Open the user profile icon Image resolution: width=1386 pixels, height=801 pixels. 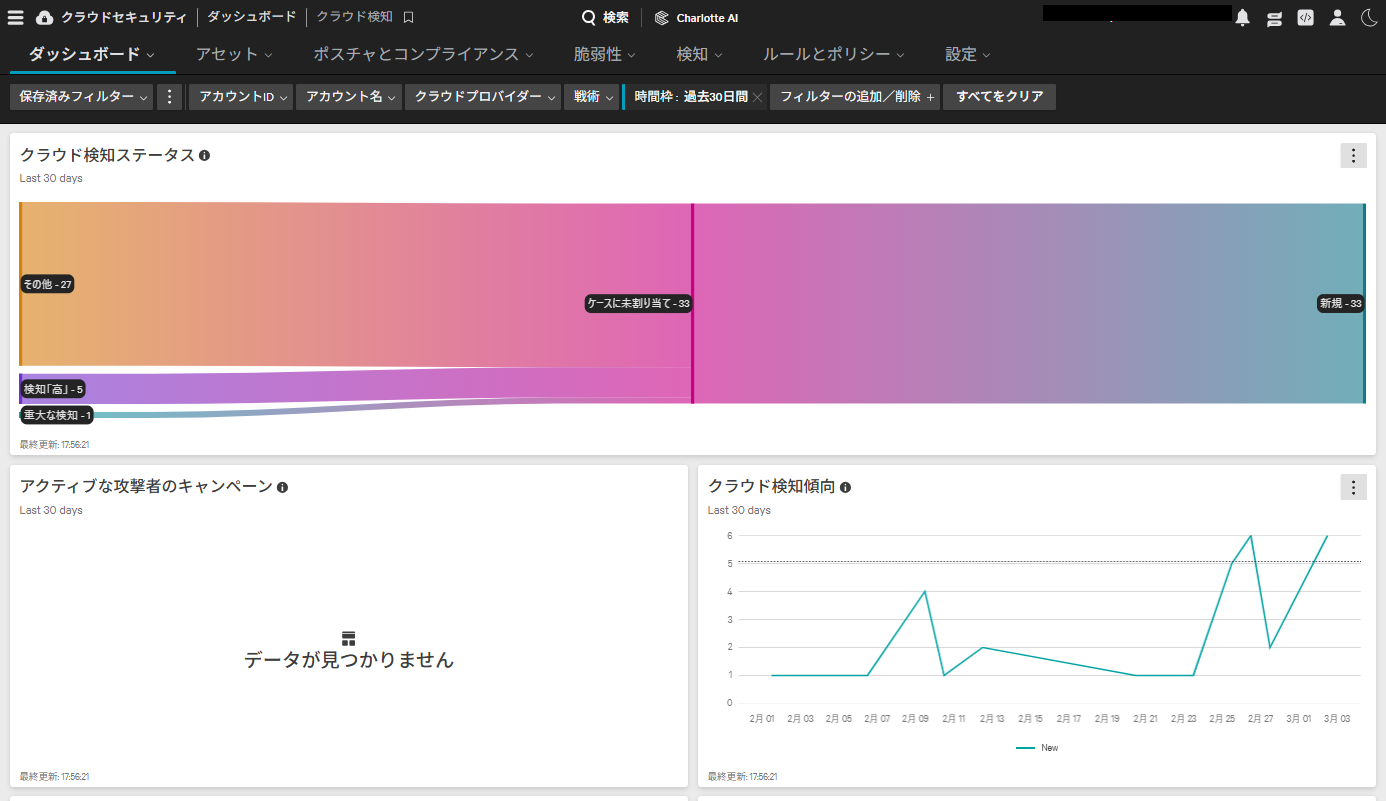coord(1337,17)
